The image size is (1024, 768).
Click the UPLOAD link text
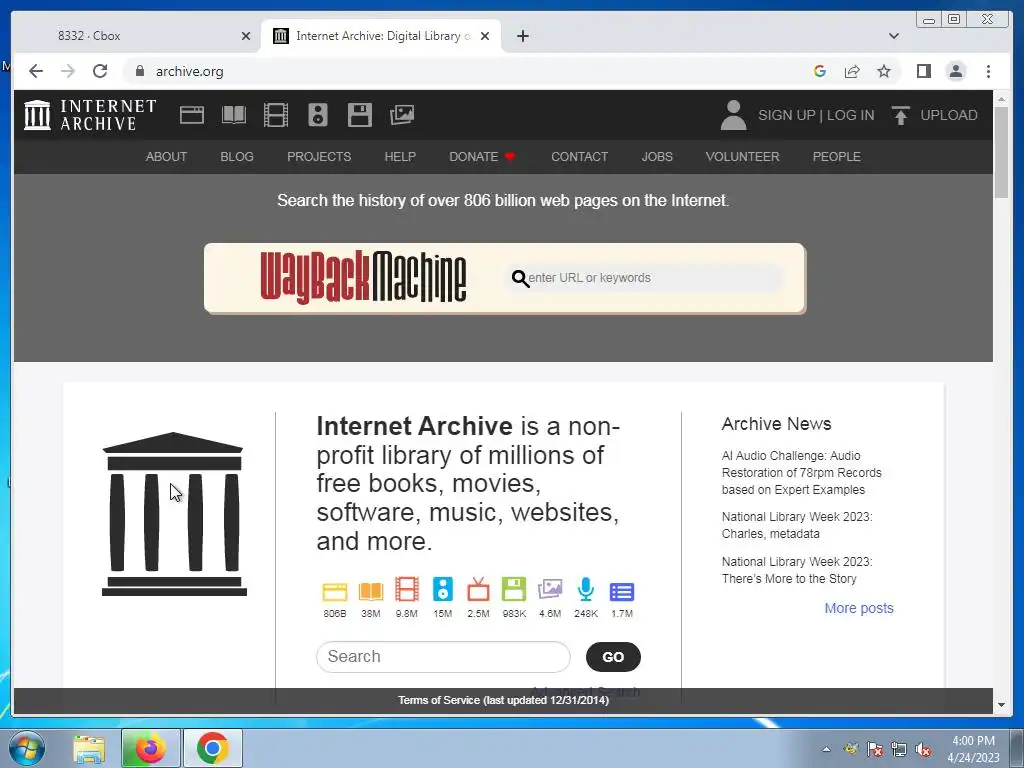[949, 115]
